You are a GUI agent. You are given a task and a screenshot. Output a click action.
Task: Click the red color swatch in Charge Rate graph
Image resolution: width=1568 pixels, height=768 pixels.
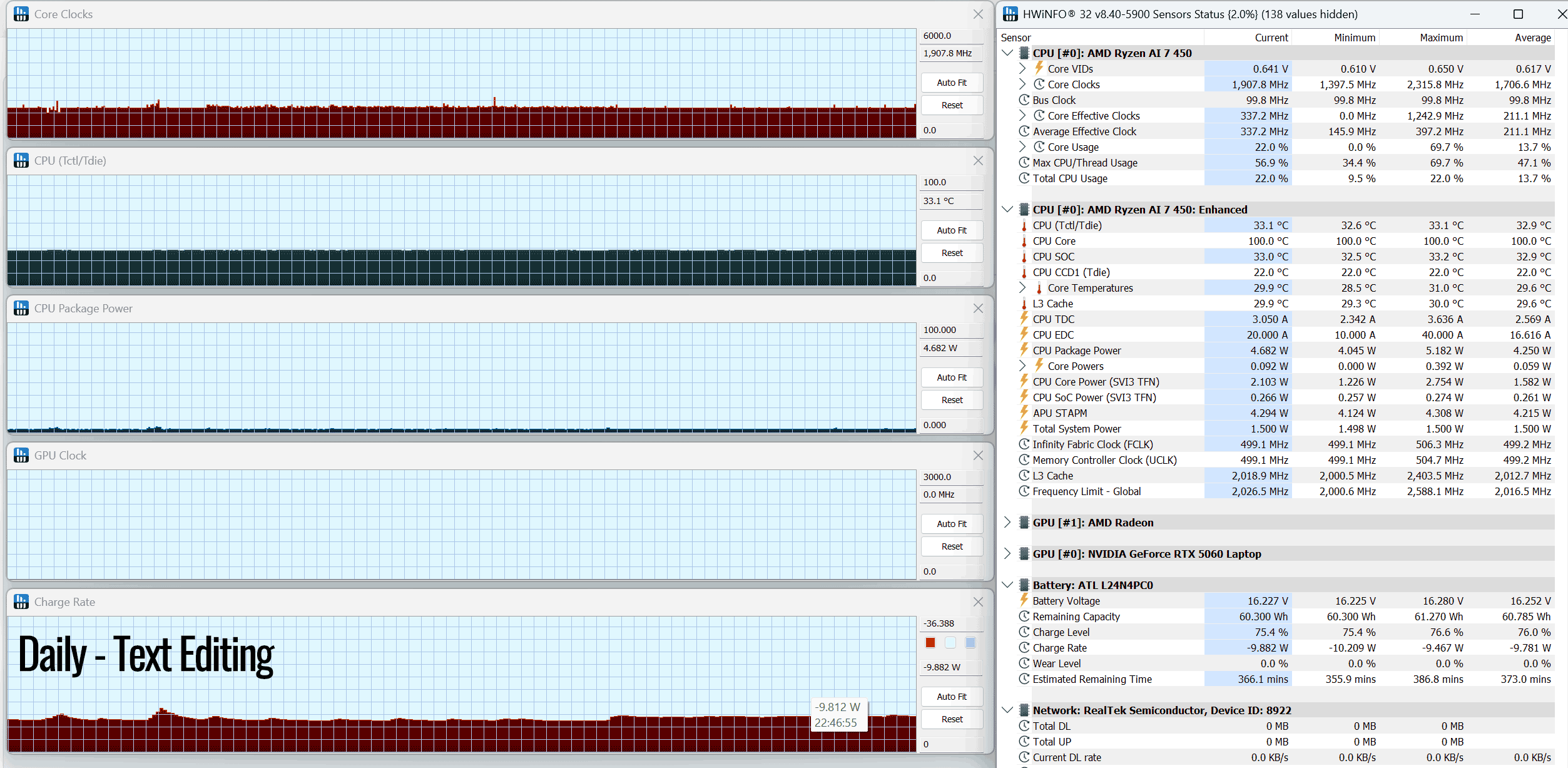[x=930, y=642]
